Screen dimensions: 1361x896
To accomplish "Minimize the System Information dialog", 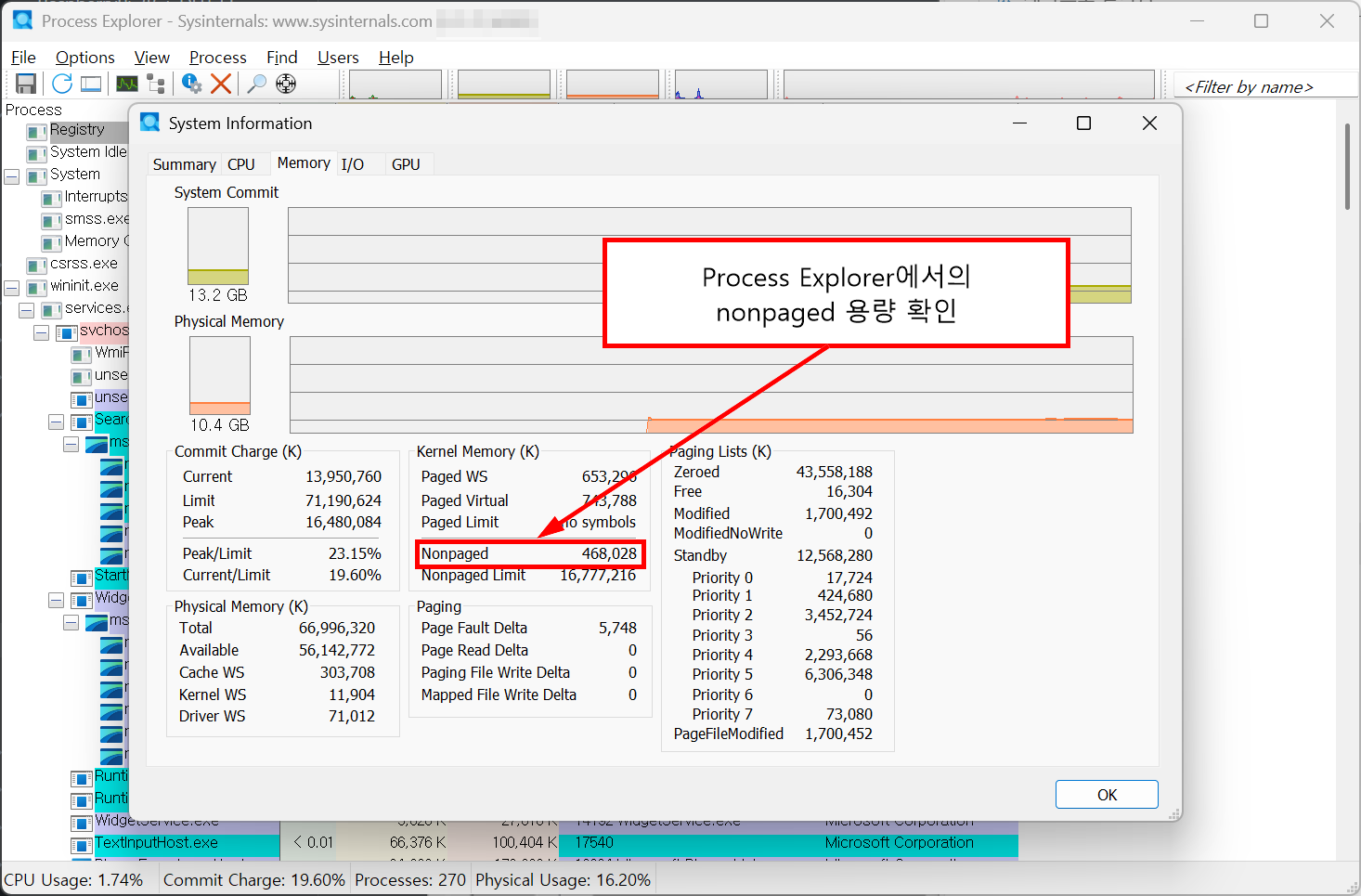I will (1019, 123).
